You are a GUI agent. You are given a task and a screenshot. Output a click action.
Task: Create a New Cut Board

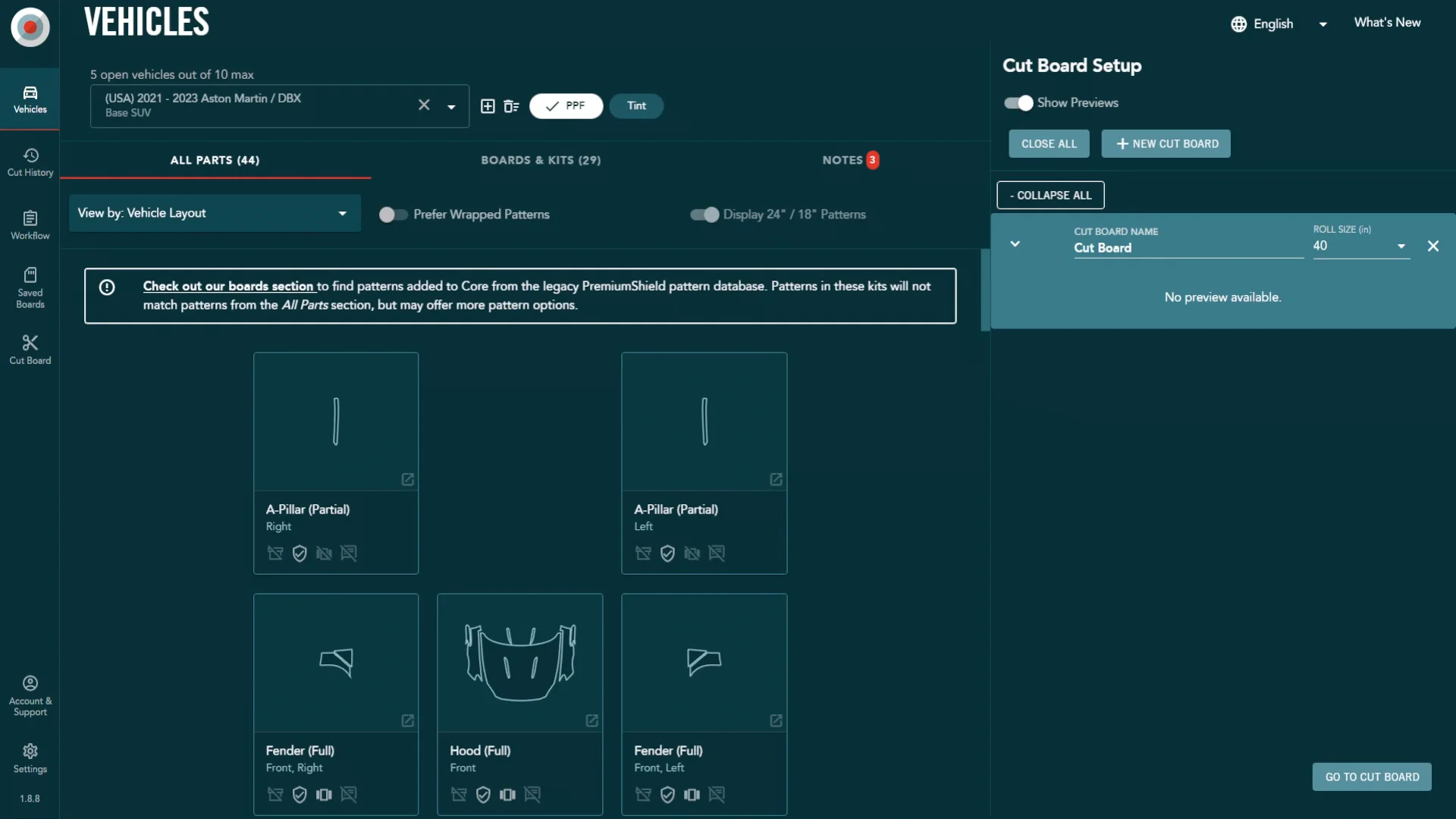click(x=1166, y=143)
